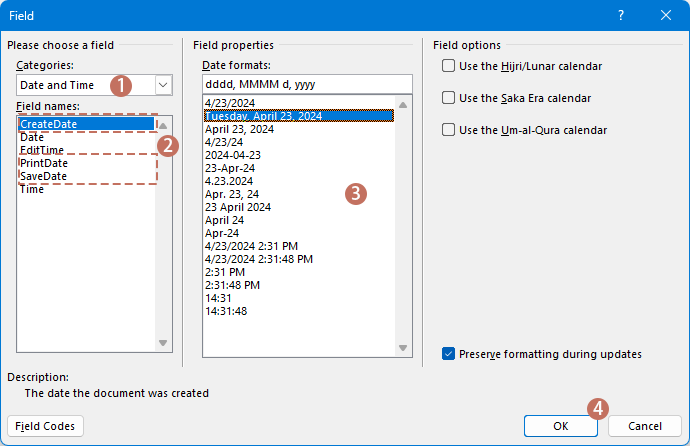Click the Help question mark icon
The height and width of the screenshot is (446, 690).
tap(621, 16)
